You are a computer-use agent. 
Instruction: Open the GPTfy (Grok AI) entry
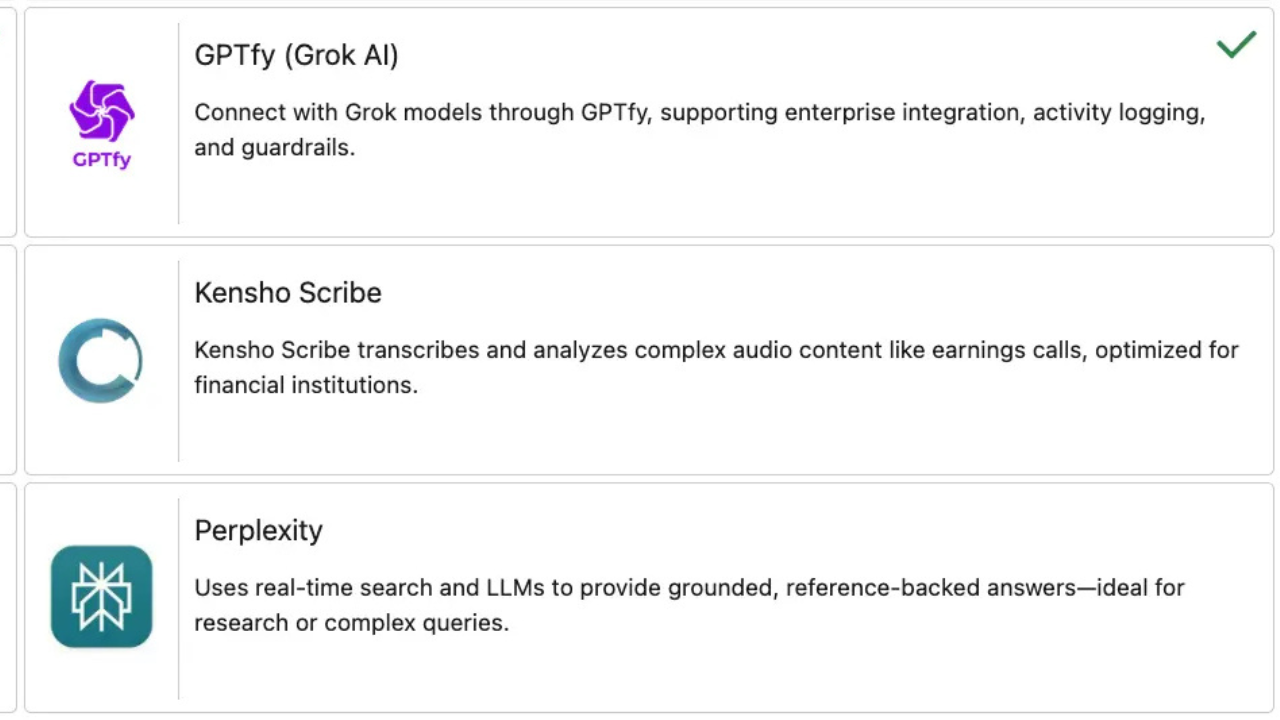[x=296, y=55]
